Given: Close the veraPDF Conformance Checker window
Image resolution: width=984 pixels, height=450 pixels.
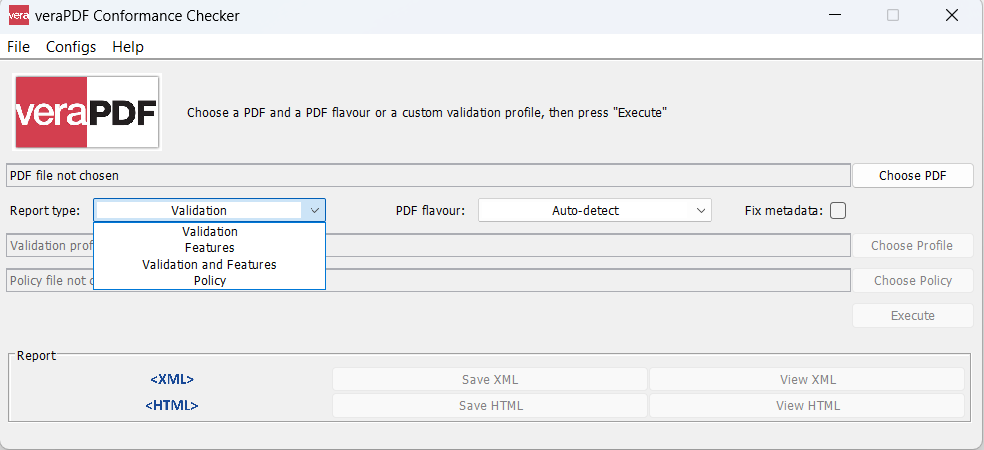Looking at the screenshot, I should (x=951, y=16).
